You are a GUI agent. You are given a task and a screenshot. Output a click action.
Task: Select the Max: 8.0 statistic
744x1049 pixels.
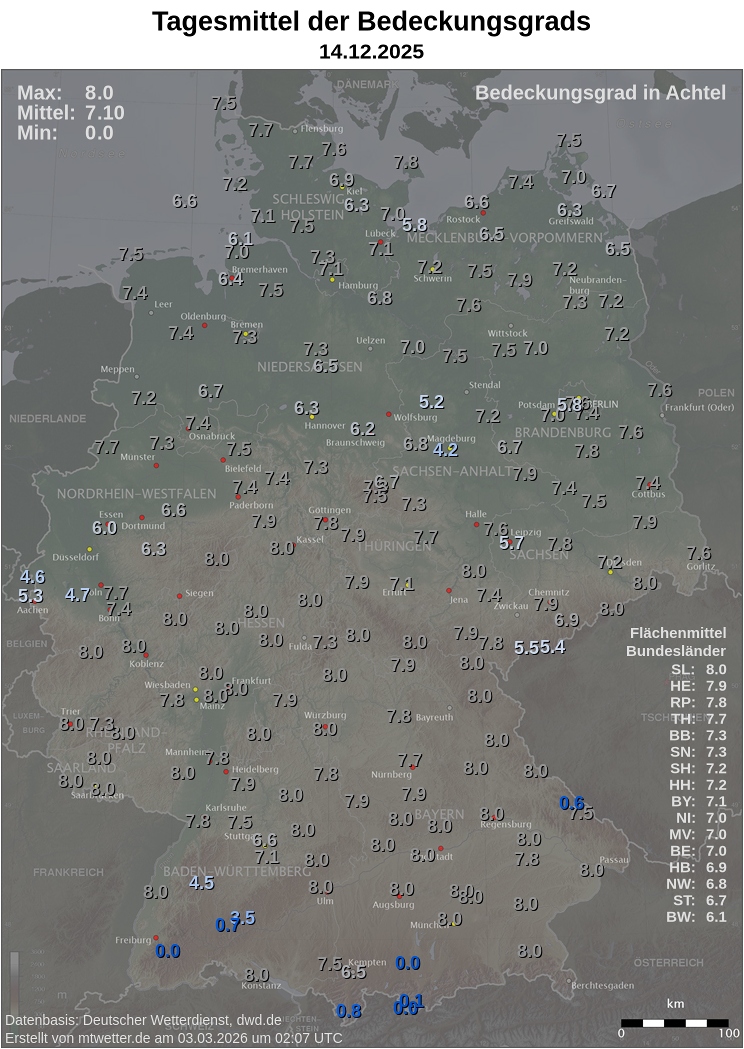pyautogui.click(x=64, y=93)
